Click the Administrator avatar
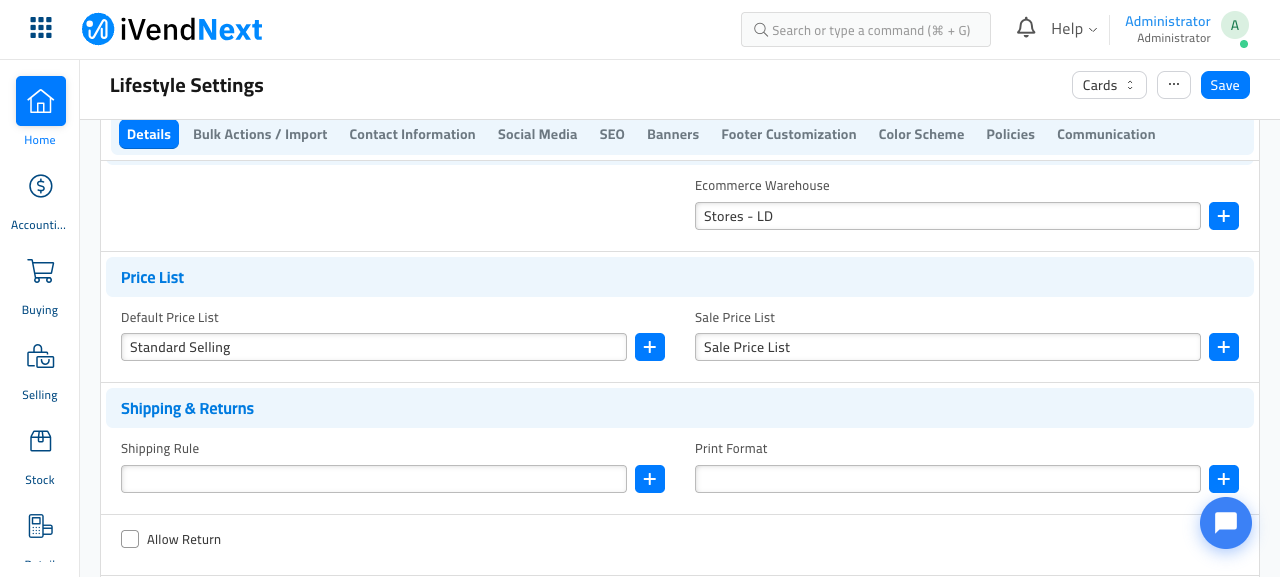 pyautogui.click(x=1235, y=26)
